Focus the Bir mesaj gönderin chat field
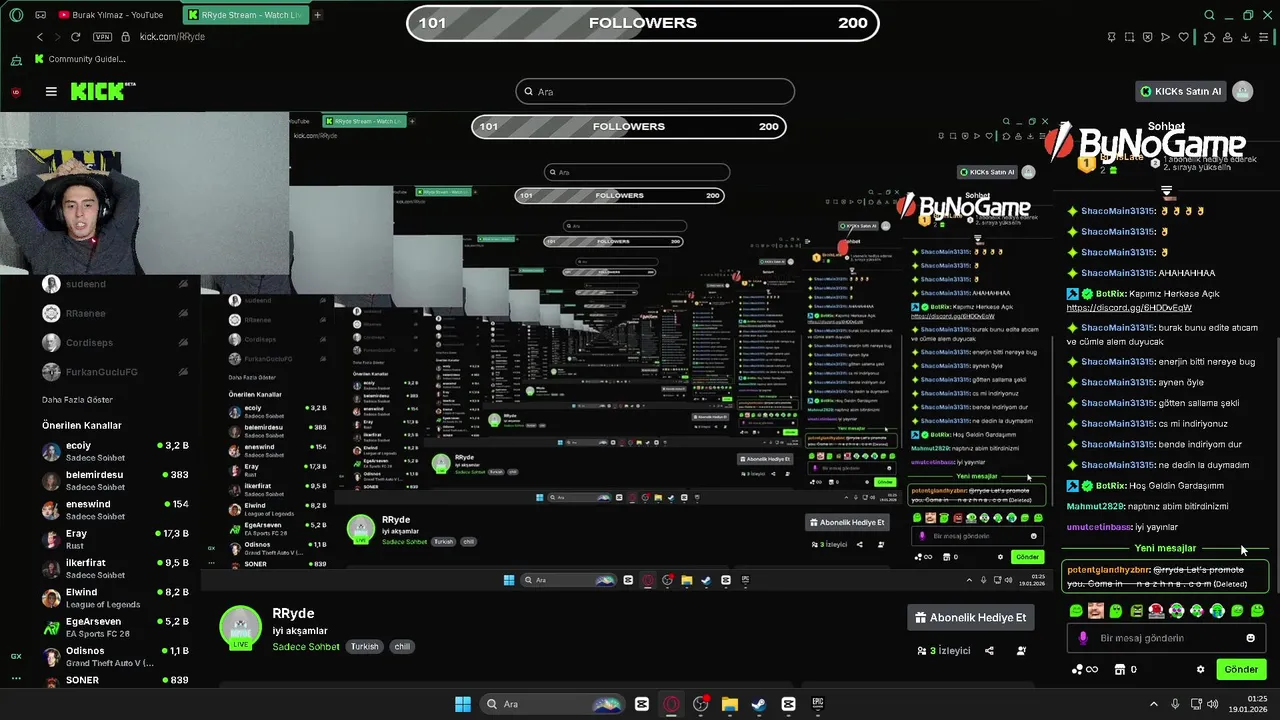 click(x=1165, y=638)
